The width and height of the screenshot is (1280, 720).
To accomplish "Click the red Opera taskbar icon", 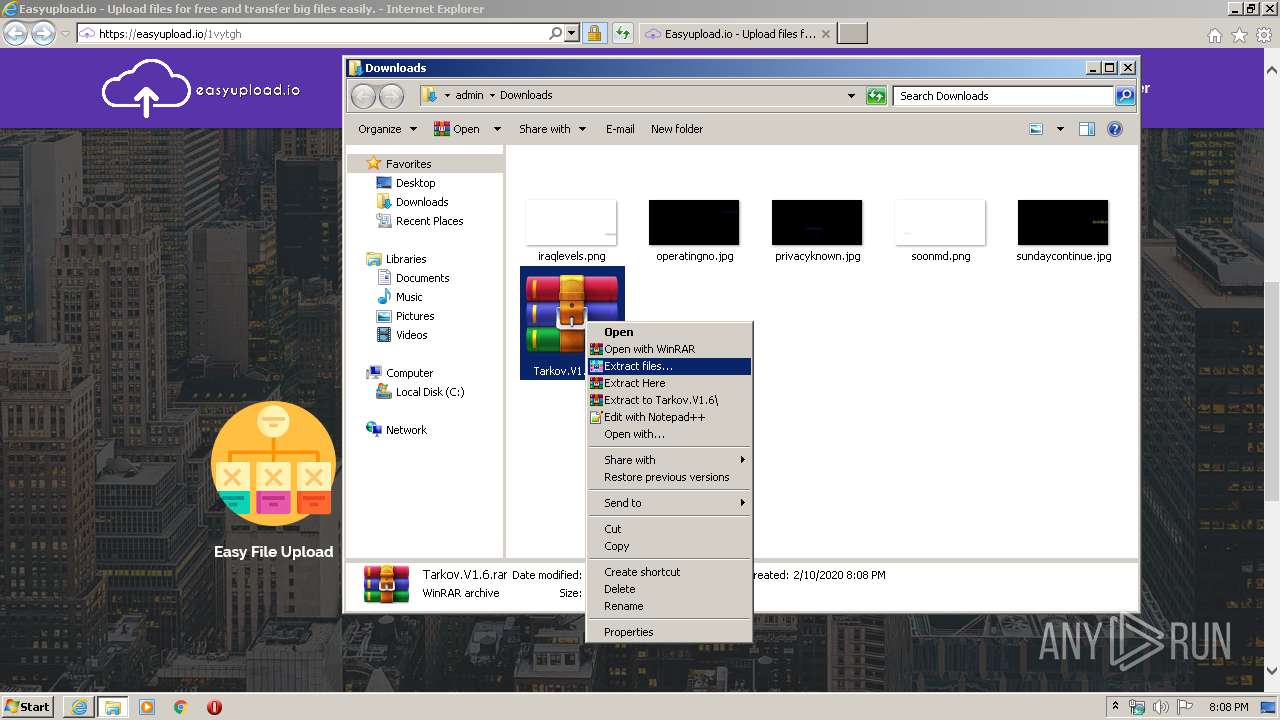I will tap(214, 707).
